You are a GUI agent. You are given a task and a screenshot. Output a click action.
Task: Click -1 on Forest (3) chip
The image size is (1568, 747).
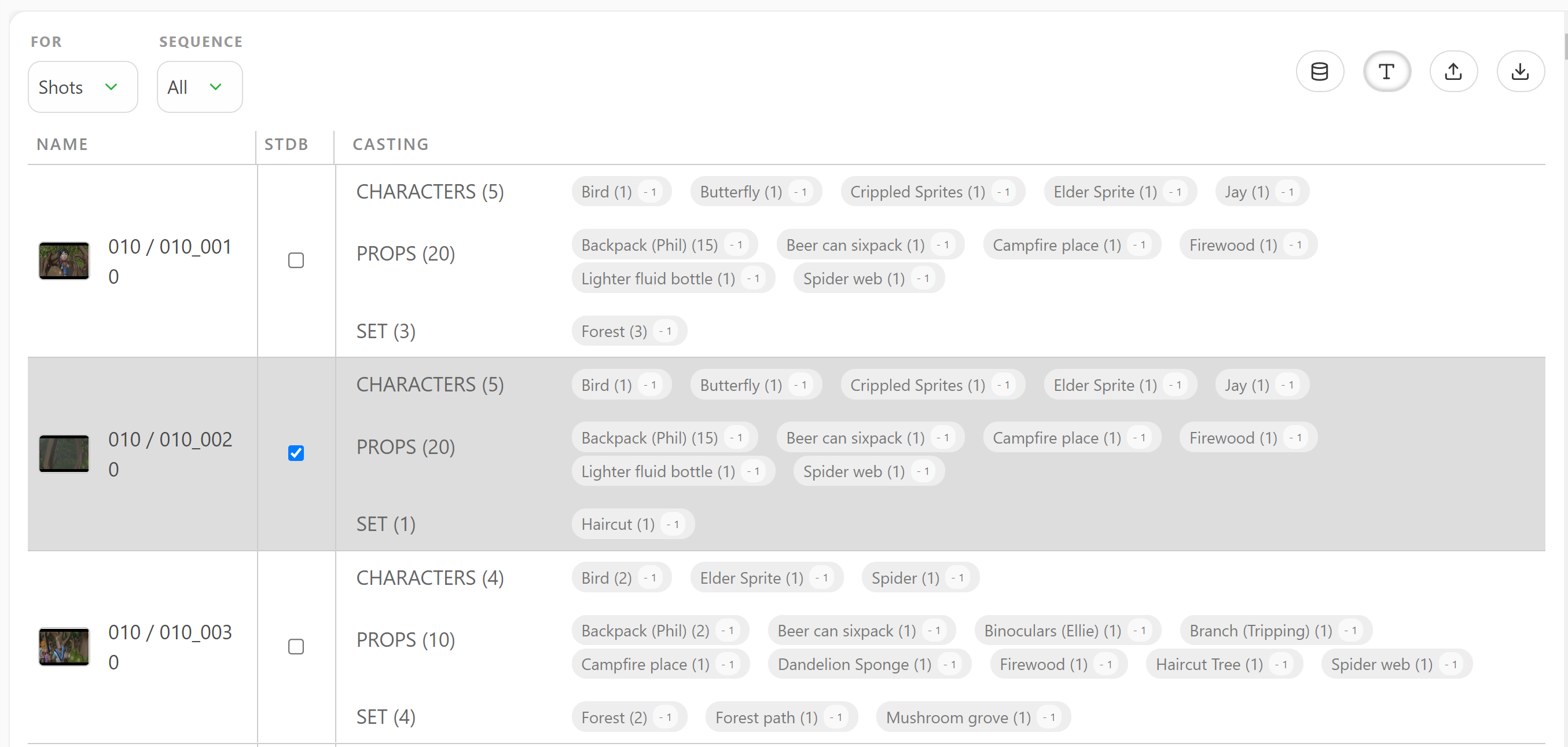point(666,332)
